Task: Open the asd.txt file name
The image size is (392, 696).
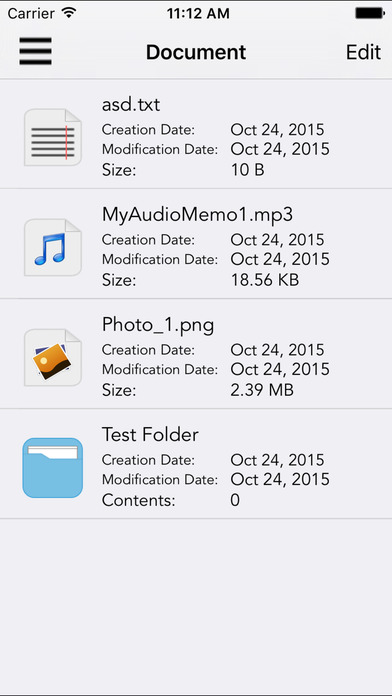Action: click(131, 105)
